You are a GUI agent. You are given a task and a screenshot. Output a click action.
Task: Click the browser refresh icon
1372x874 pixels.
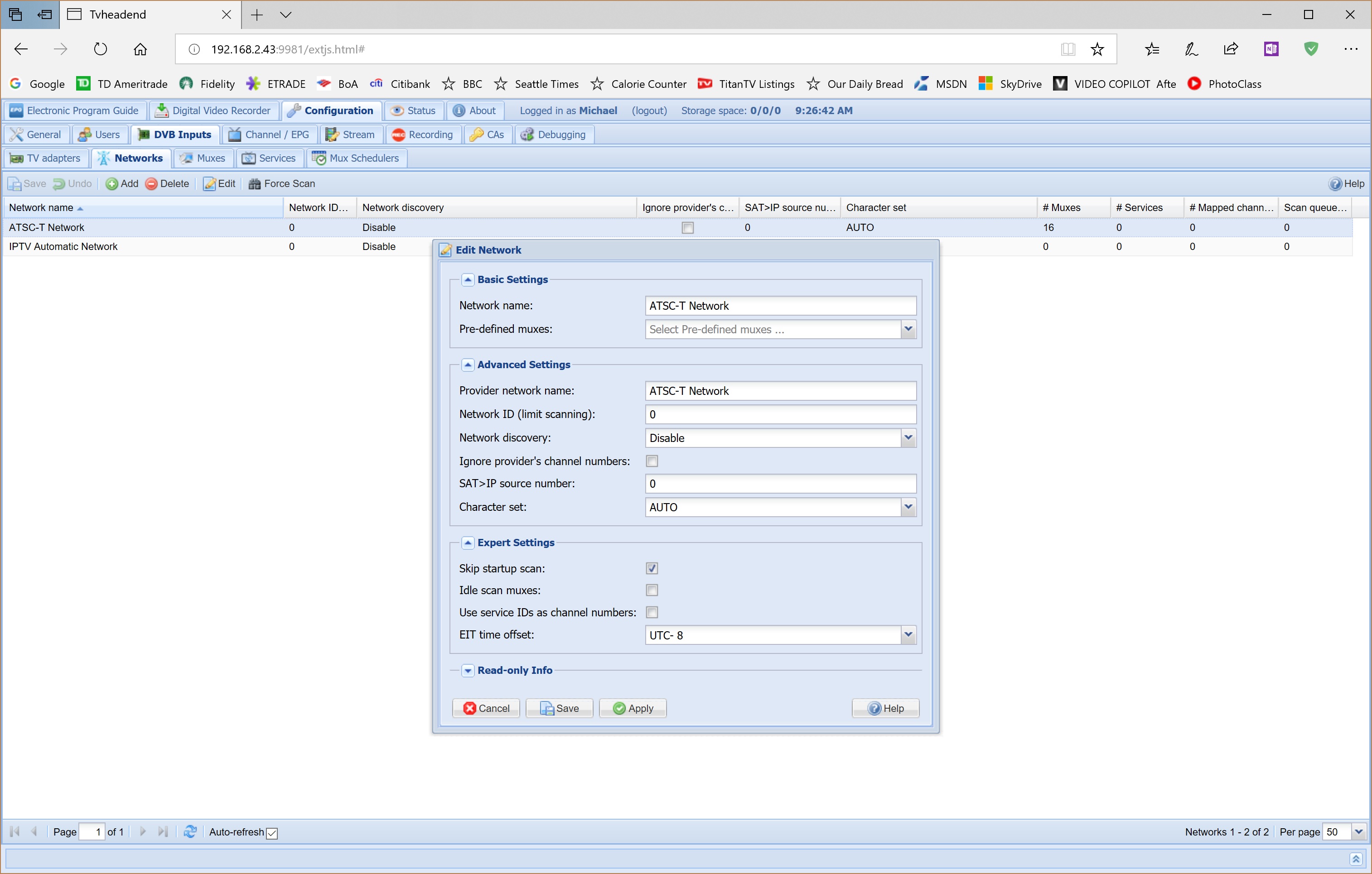[100, 49]
